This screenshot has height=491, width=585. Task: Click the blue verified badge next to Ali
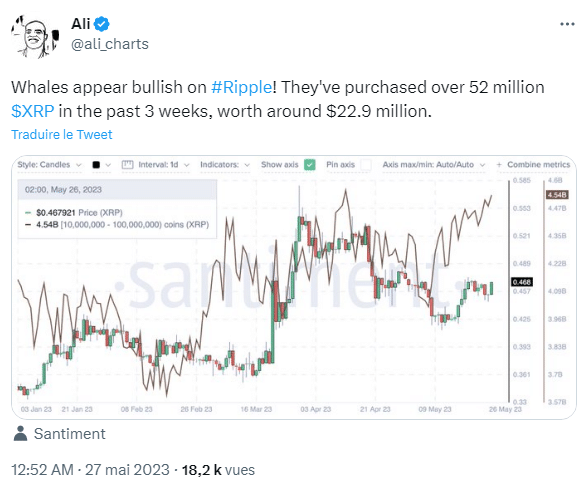pos(101,24)
